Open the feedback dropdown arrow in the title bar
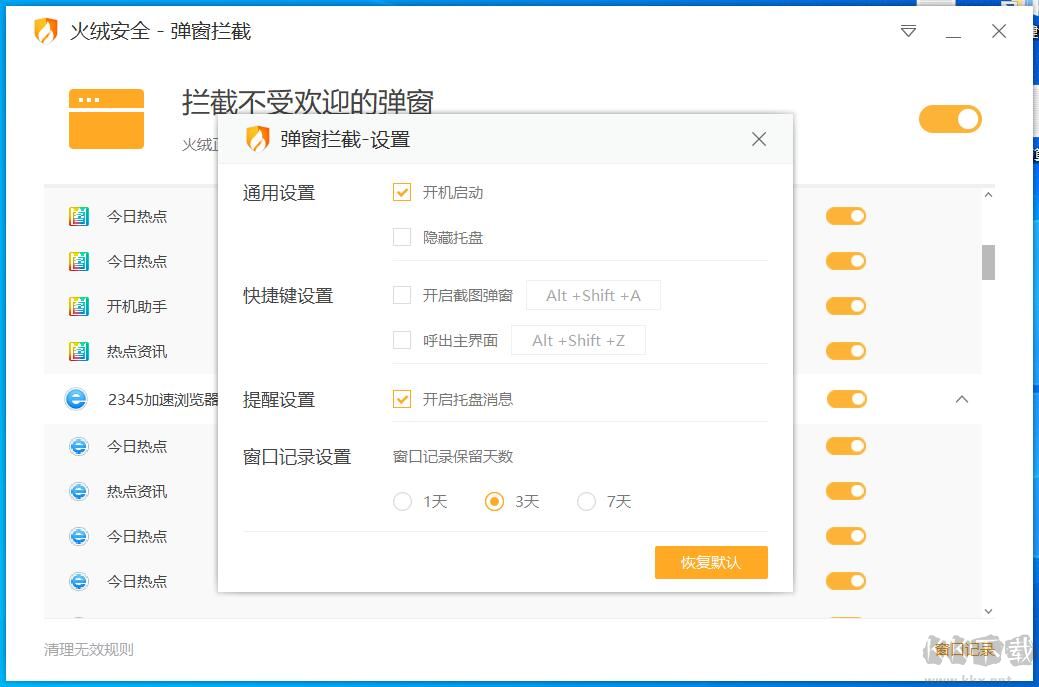The height and width of the screenshot is (687, 1039). coord(907,31)
